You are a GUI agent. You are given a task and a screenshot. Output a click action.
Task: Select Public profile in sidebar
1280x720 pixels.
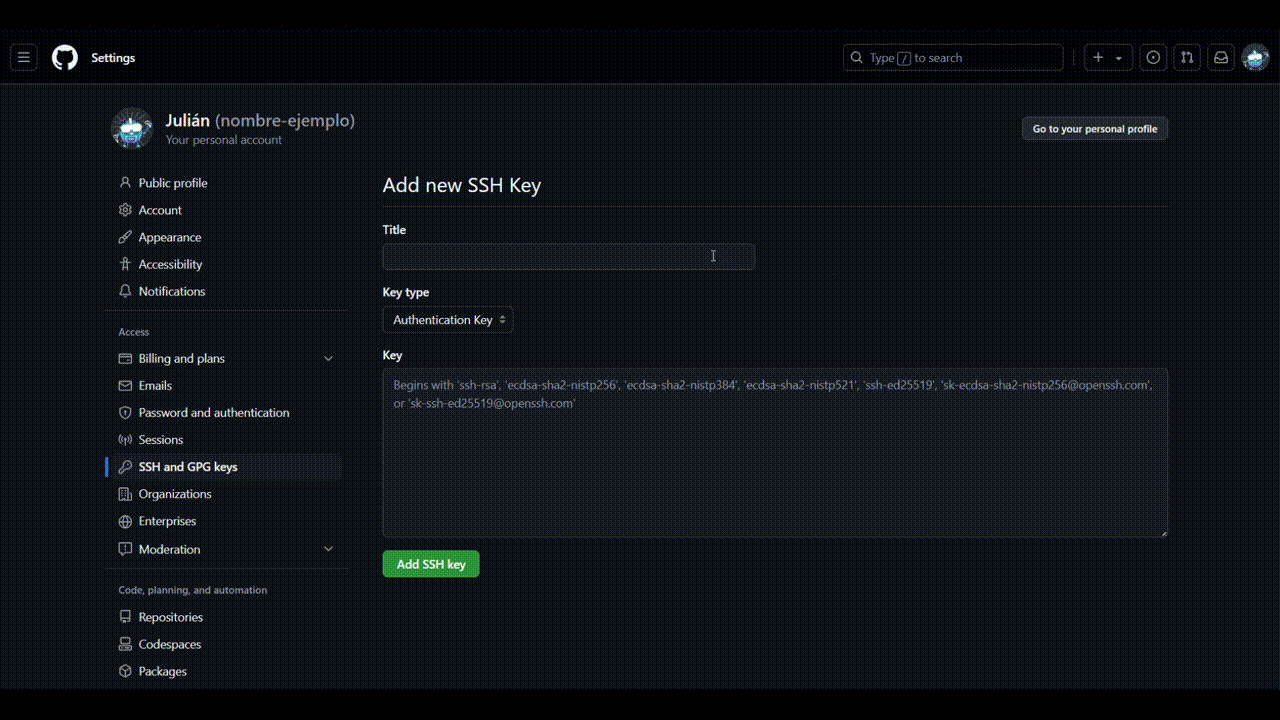tap(173, 183)
